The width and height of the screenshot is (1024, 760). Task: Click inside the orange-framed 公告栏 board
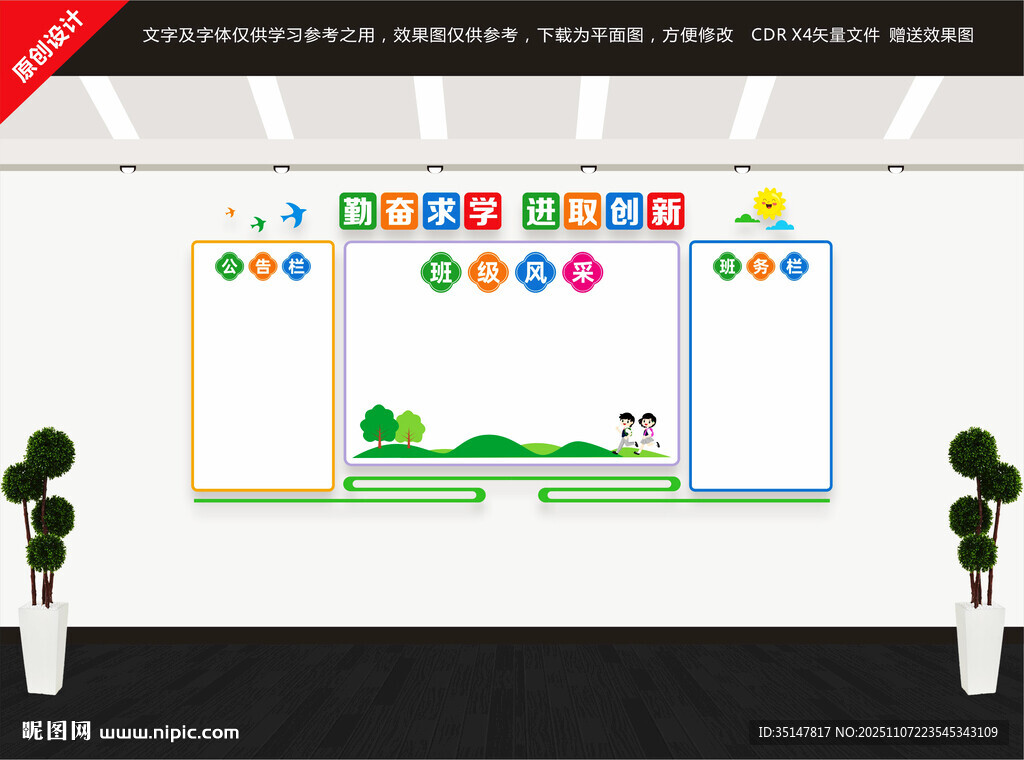click(263, 366)
